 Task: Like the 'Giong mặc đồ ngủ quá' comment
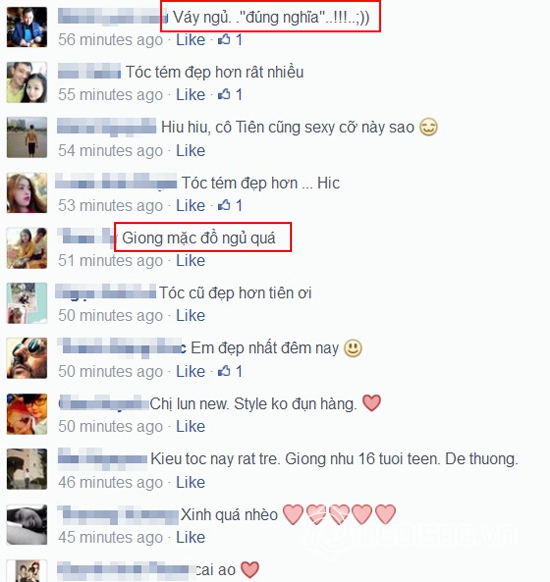(190, 261)
